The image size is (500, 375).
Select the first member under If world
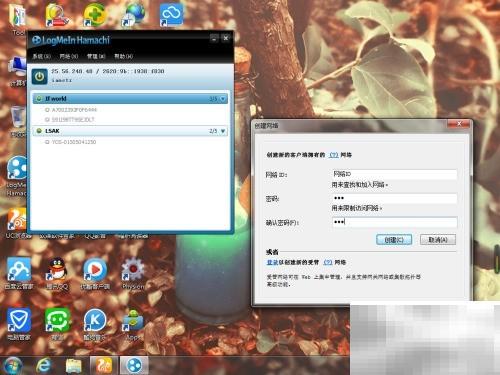point(71,110)
